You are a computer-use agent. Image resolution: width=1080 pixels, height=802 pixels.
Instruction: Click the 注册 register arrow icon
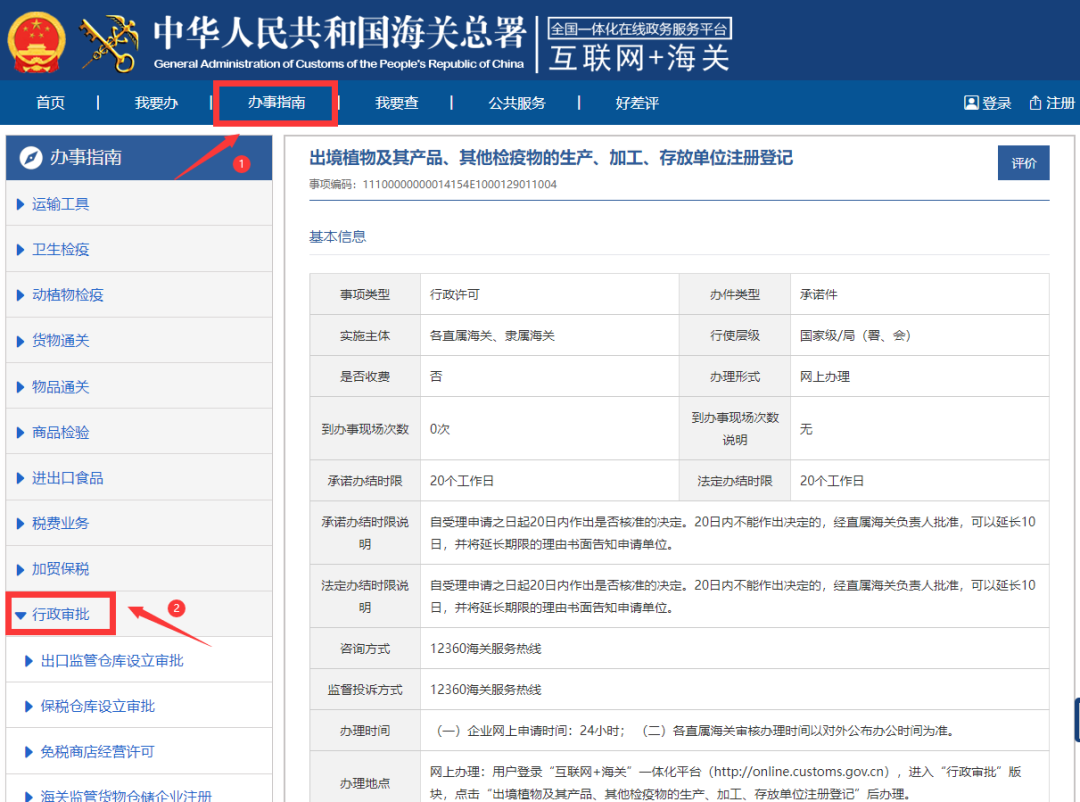click(x=1037, y=102)
